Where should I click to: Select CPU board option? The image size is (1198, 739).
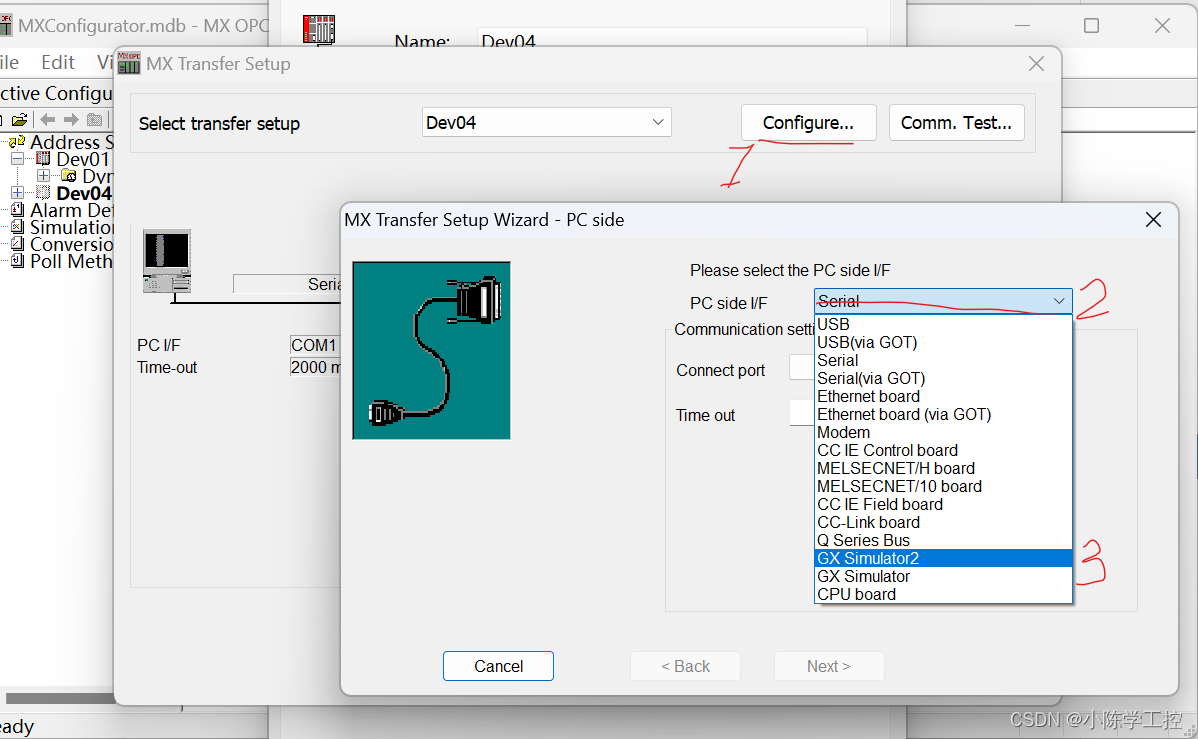(943, 594)
